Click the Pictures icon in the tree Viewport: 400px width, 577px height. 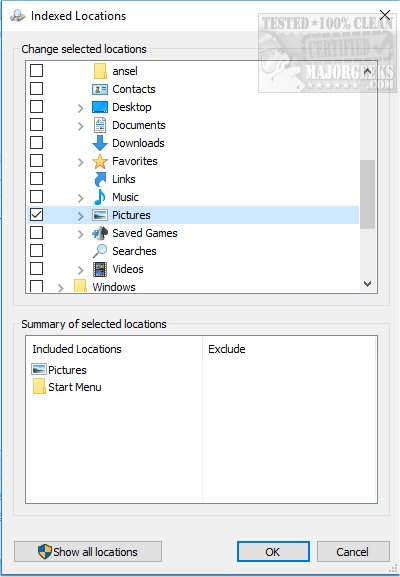[x=100, y=215]
